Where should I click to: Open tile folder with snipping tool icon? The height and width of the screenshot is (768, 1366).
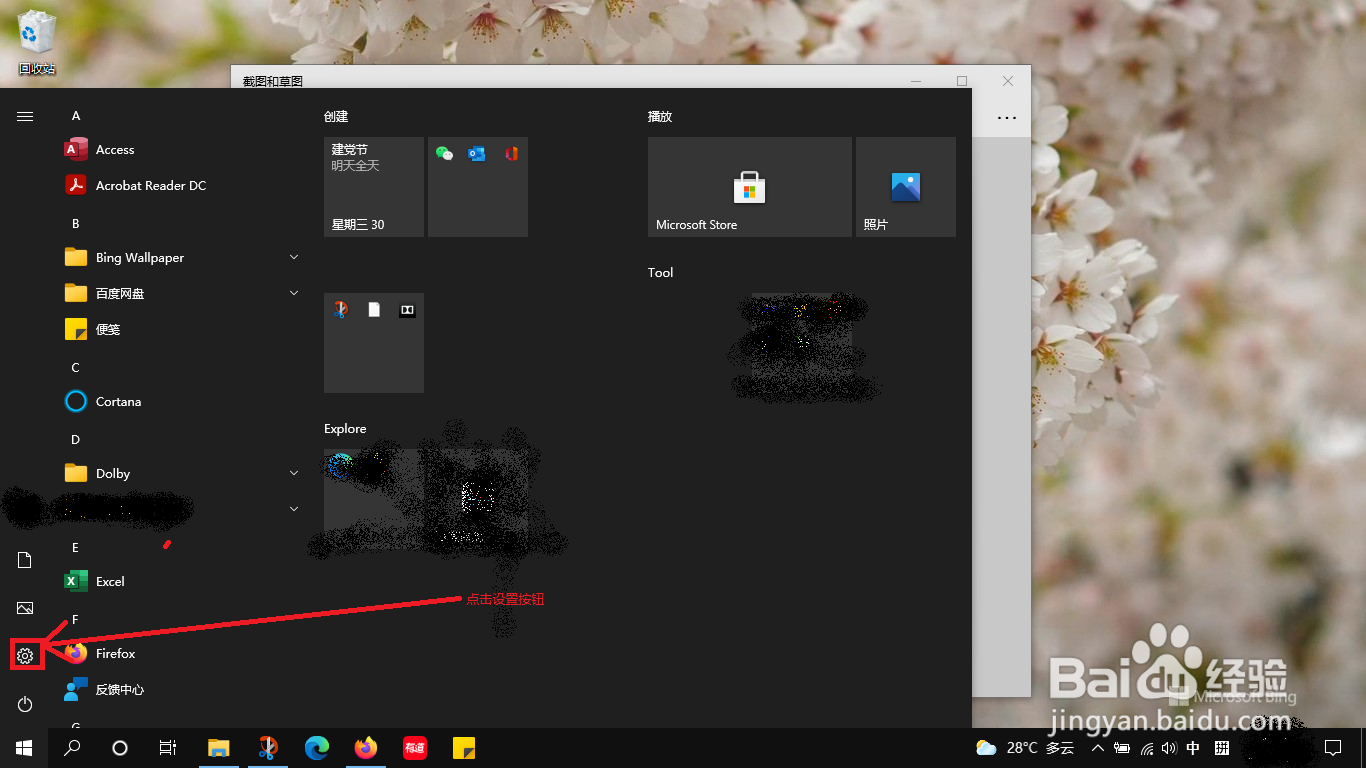(x=374, y=343)
